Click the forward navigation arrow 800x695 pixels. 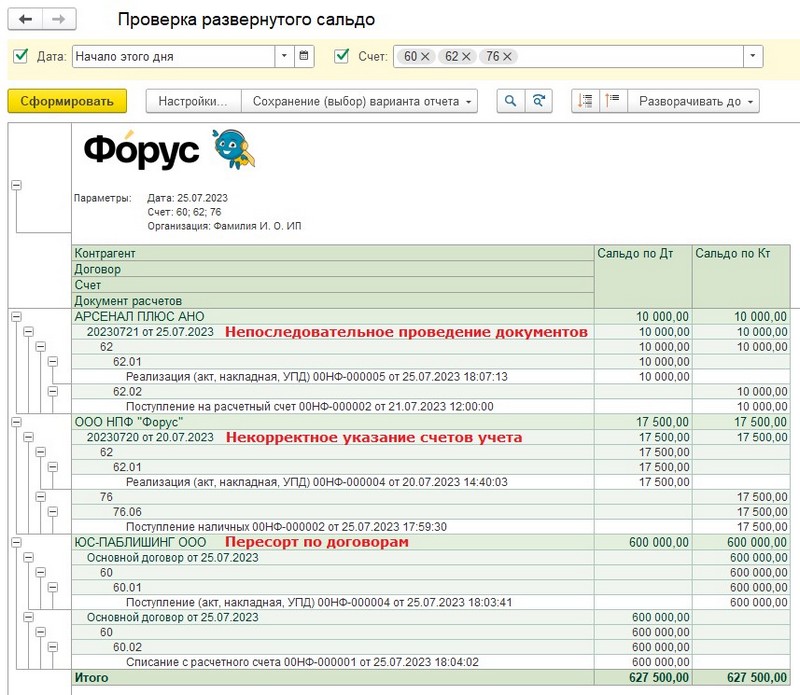pyautogui.click(x=59, y=20)
